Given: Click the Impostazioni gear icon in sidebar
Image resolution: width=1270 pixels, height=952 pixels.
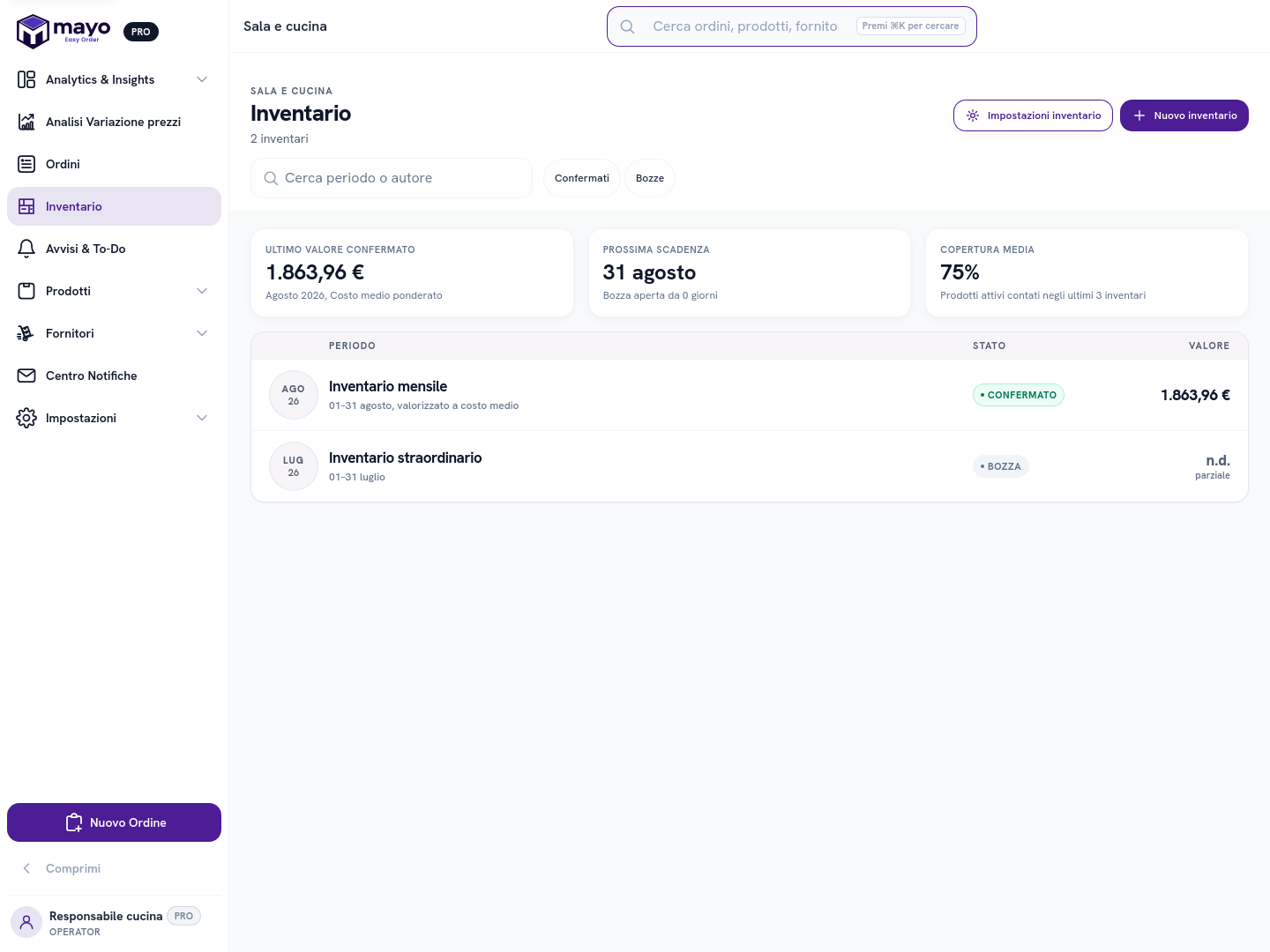Looking at the screenshot, I should [26, 418].
